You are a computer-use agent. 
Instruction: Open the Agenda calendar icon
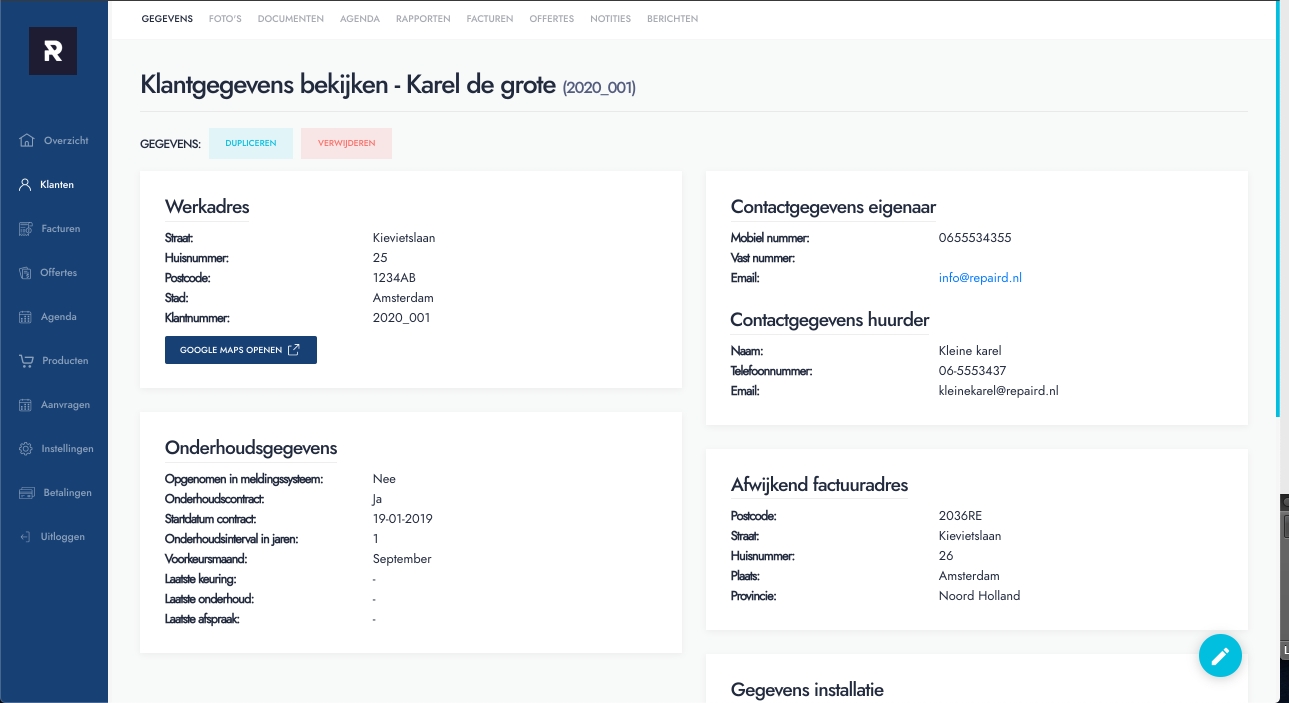[25, 316]
